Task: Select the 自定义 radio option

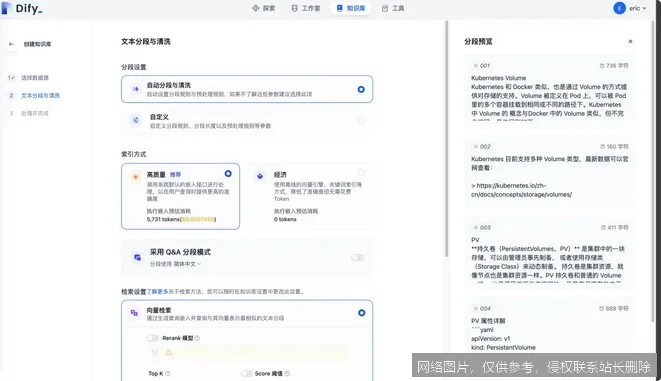Action: [361, 121]
